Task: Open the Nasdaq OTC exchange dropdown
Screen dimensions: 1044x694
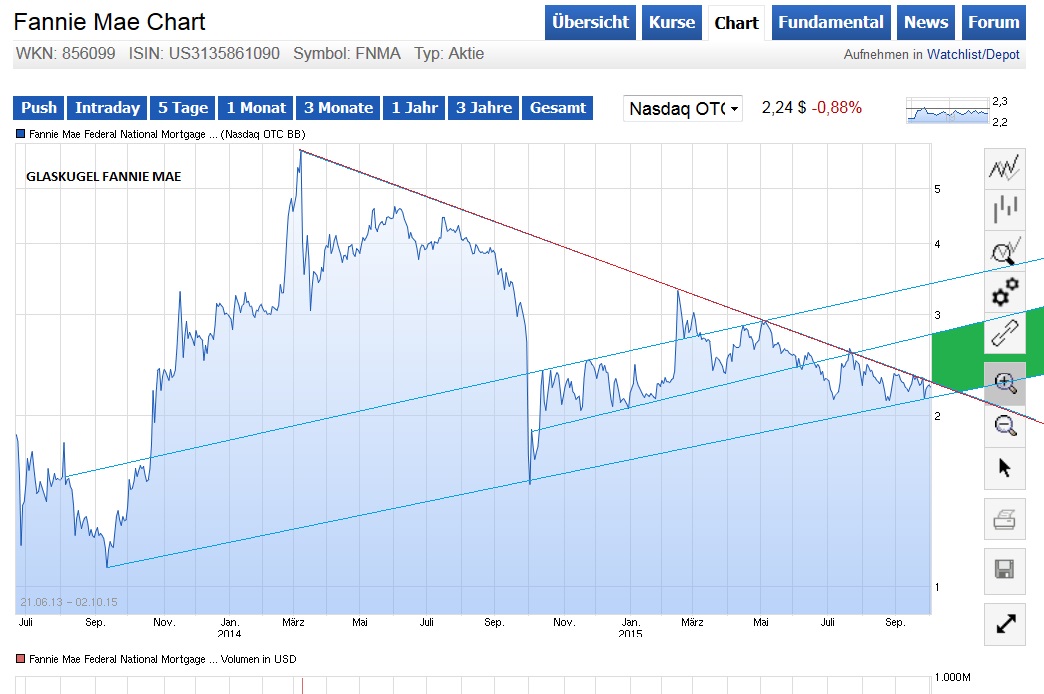Action: [x=682, y=109]
